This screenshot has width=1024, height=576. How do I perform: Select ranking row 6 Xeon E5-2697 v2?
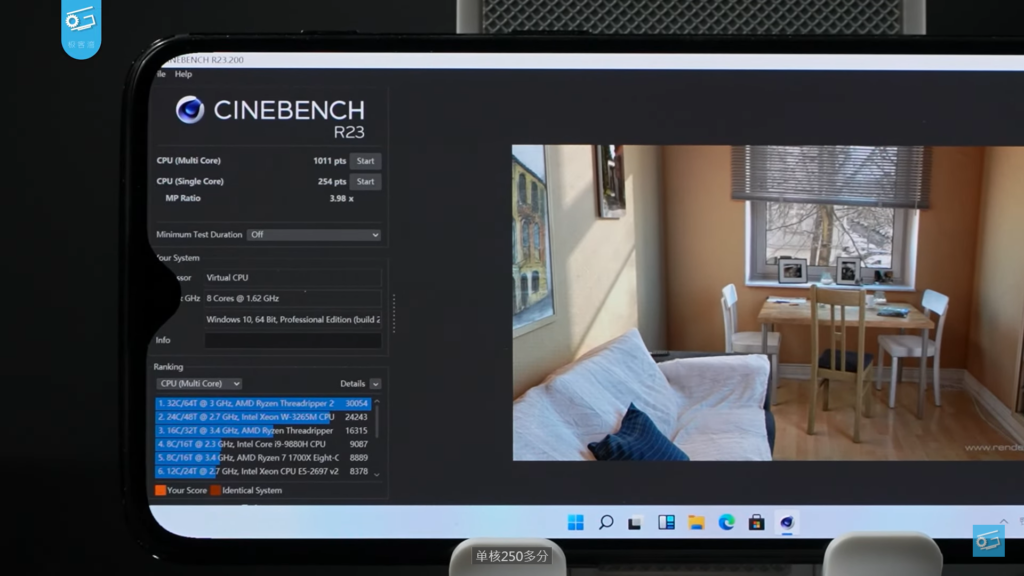(x=263, y=471)
